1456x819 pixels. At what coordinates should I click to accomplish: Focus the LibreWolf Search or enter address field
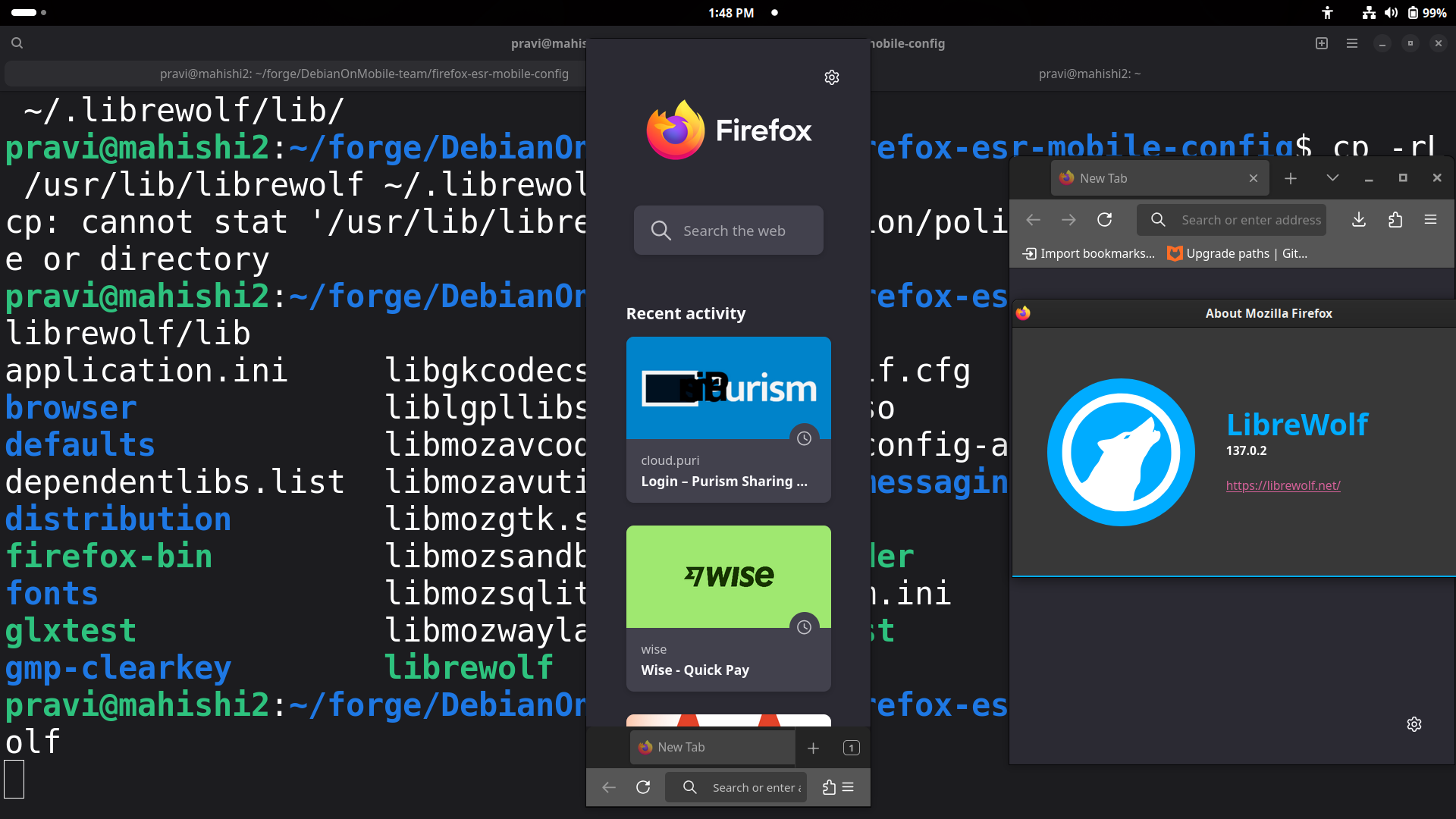click(x=1232, y=220)
